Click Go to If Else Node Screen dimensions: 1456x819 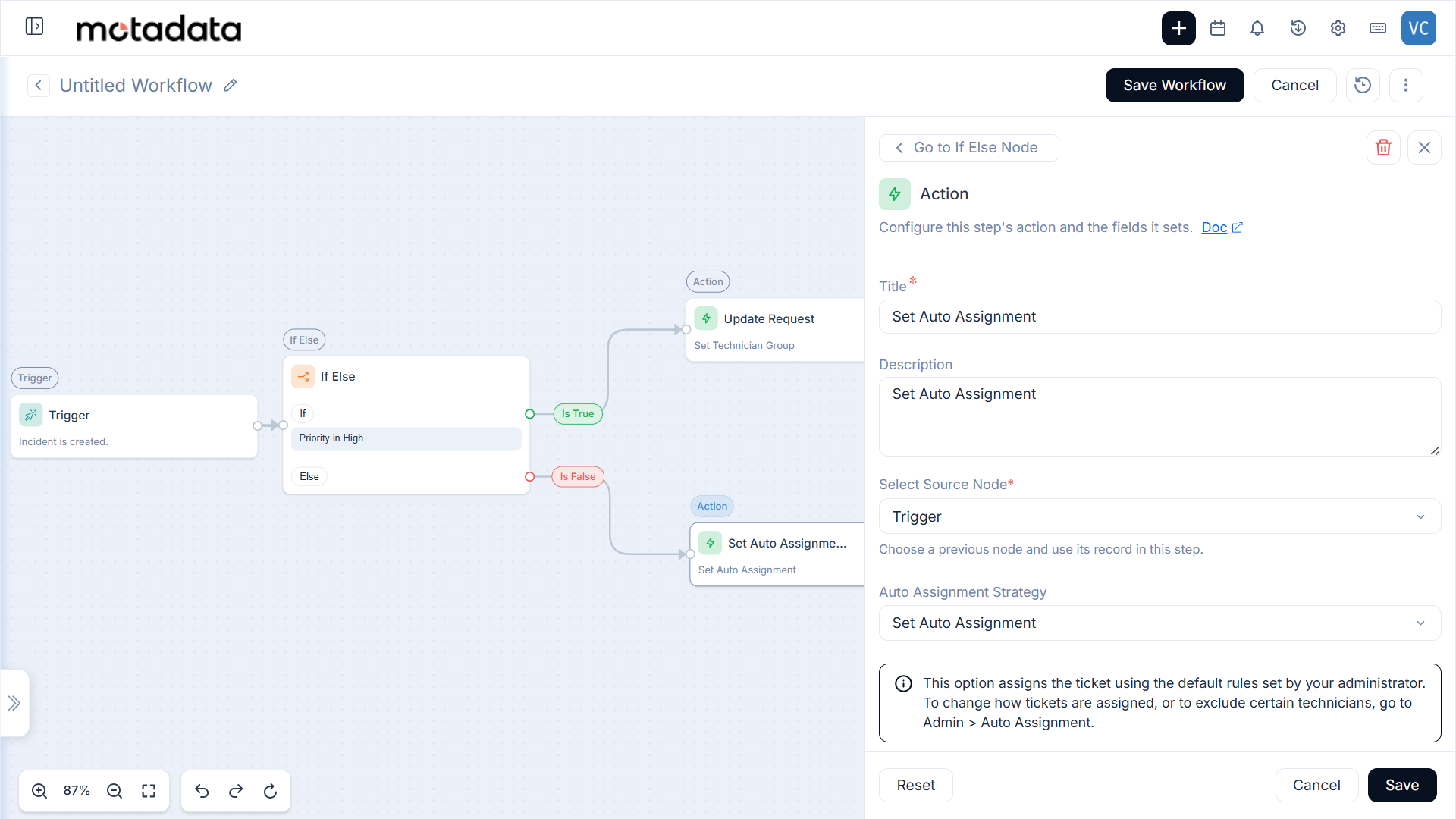click(968, 147)
